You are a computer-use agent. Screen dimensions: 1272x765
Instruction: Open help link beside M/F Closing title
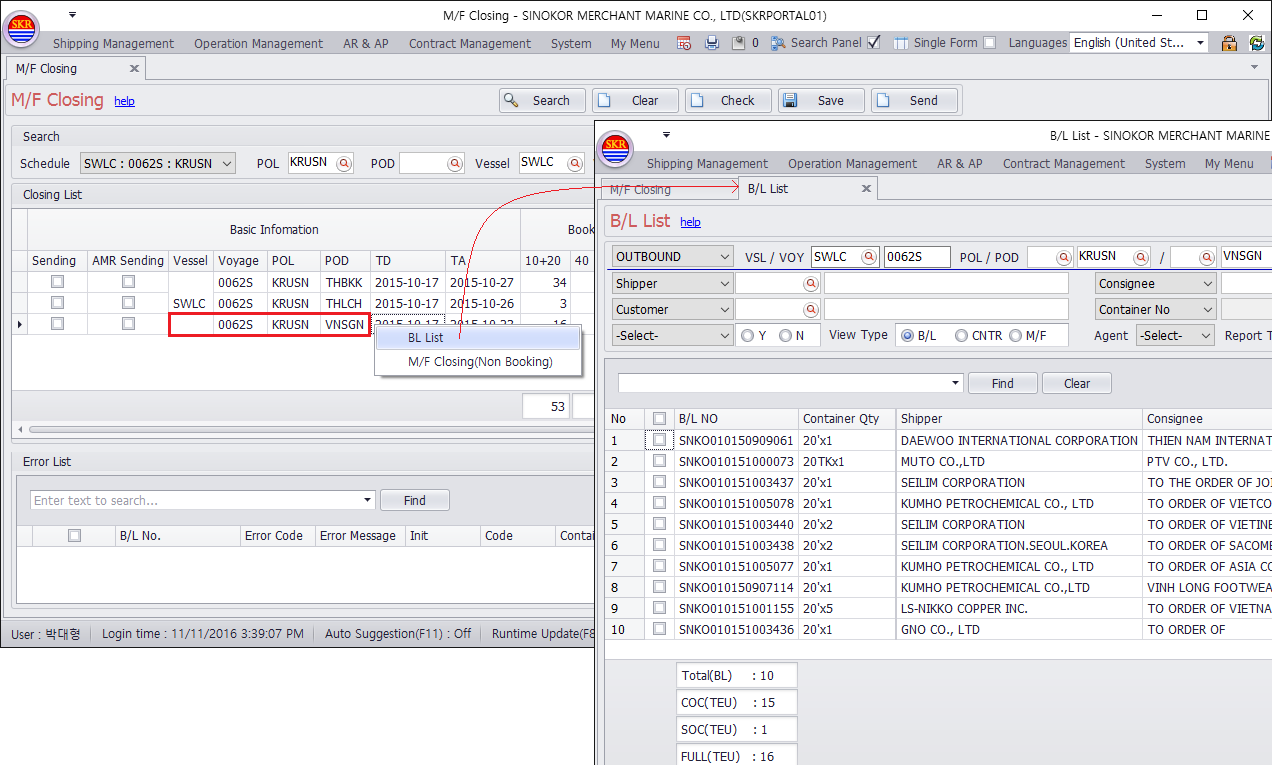click(124, 101)
